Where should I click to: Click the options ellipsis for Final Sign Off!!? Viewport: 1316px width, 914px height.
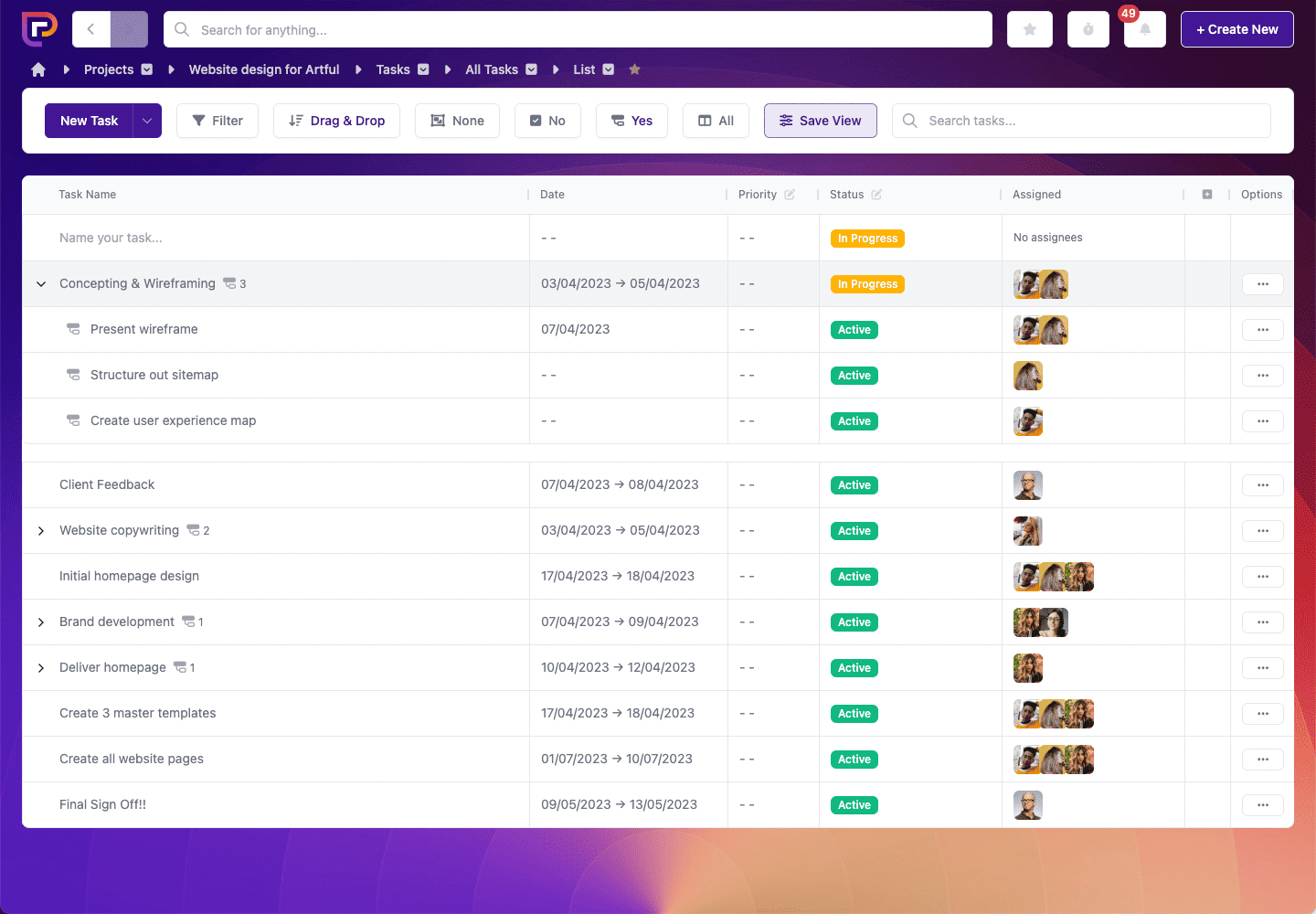(x=1262, y=804)
